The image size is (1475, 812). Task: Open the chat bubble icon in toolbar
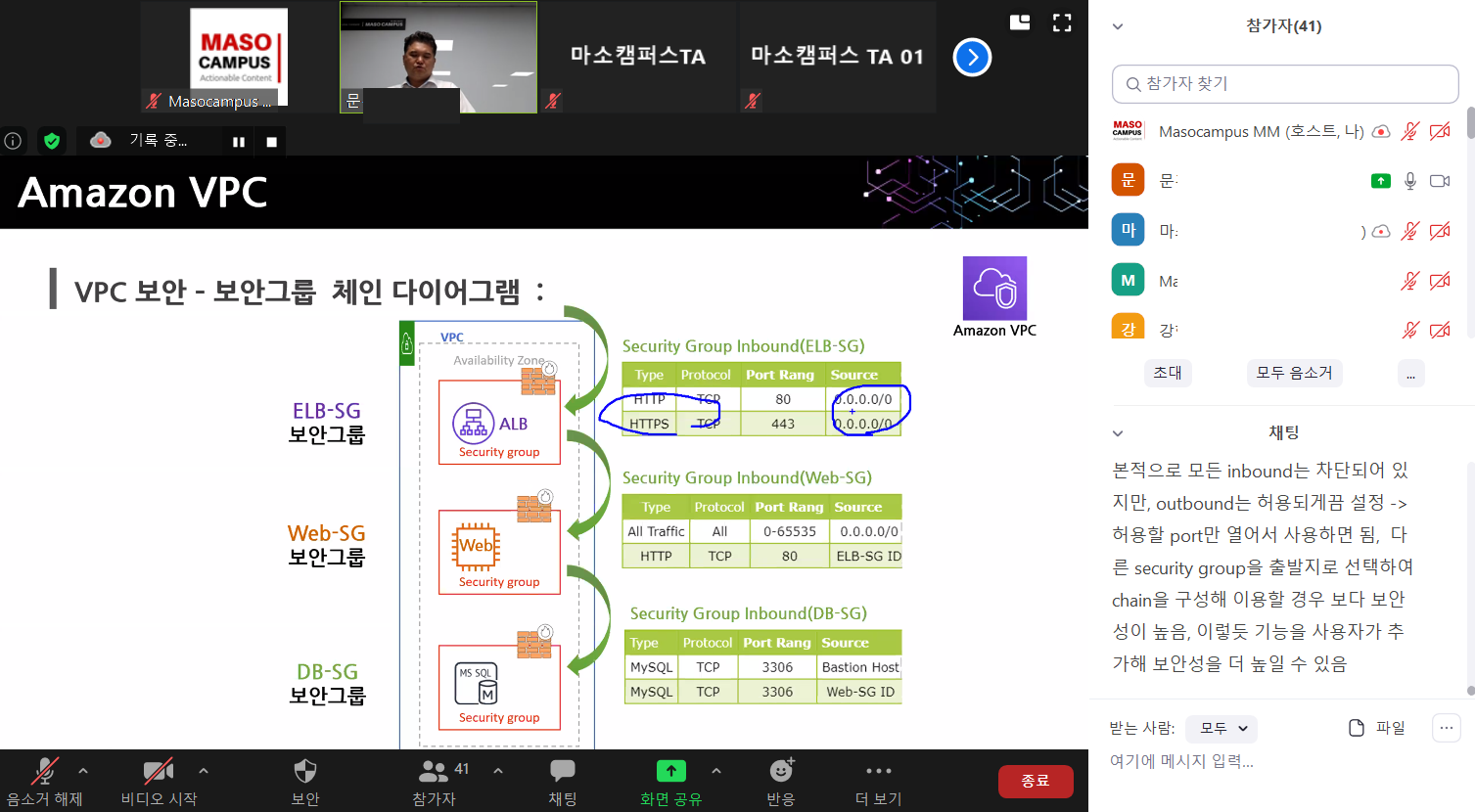tap(563, 772)
